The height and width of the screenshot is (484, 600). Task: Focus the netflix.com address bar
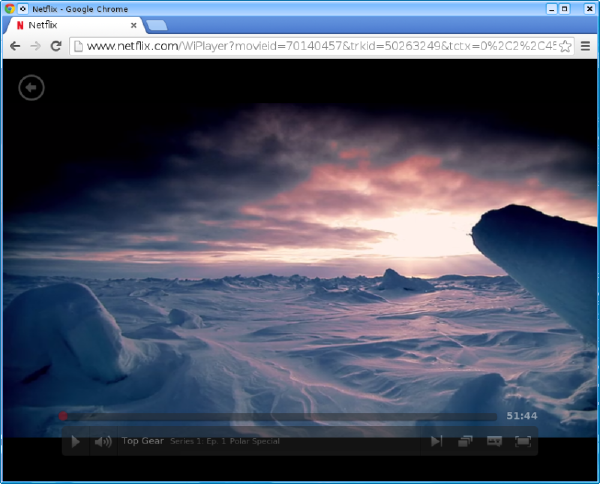tap(321, 46)
